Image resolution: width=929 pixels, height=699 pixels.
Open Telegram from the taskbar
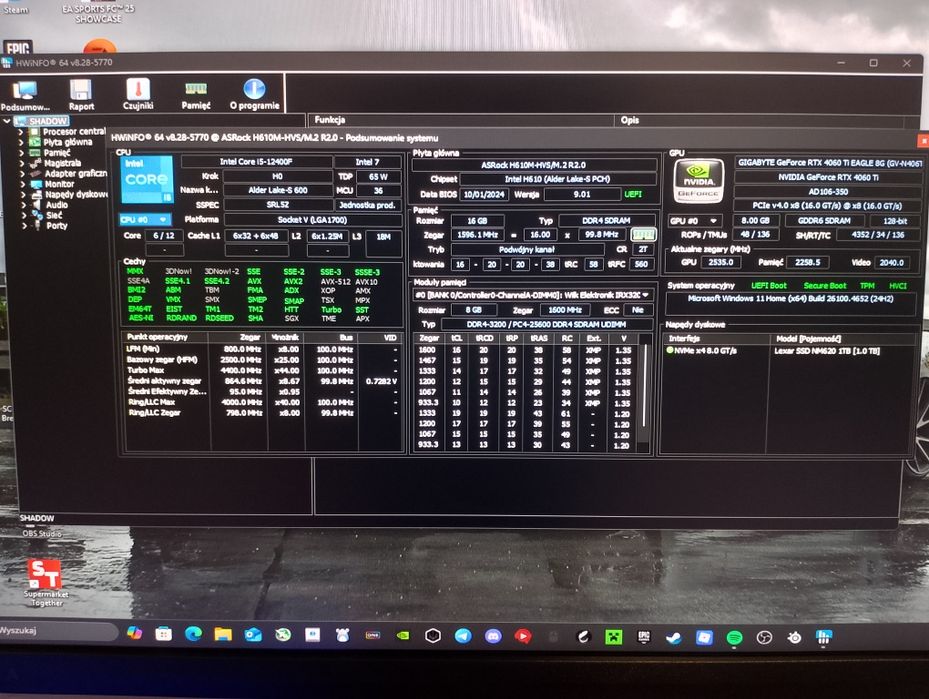(x=463, y=636)
